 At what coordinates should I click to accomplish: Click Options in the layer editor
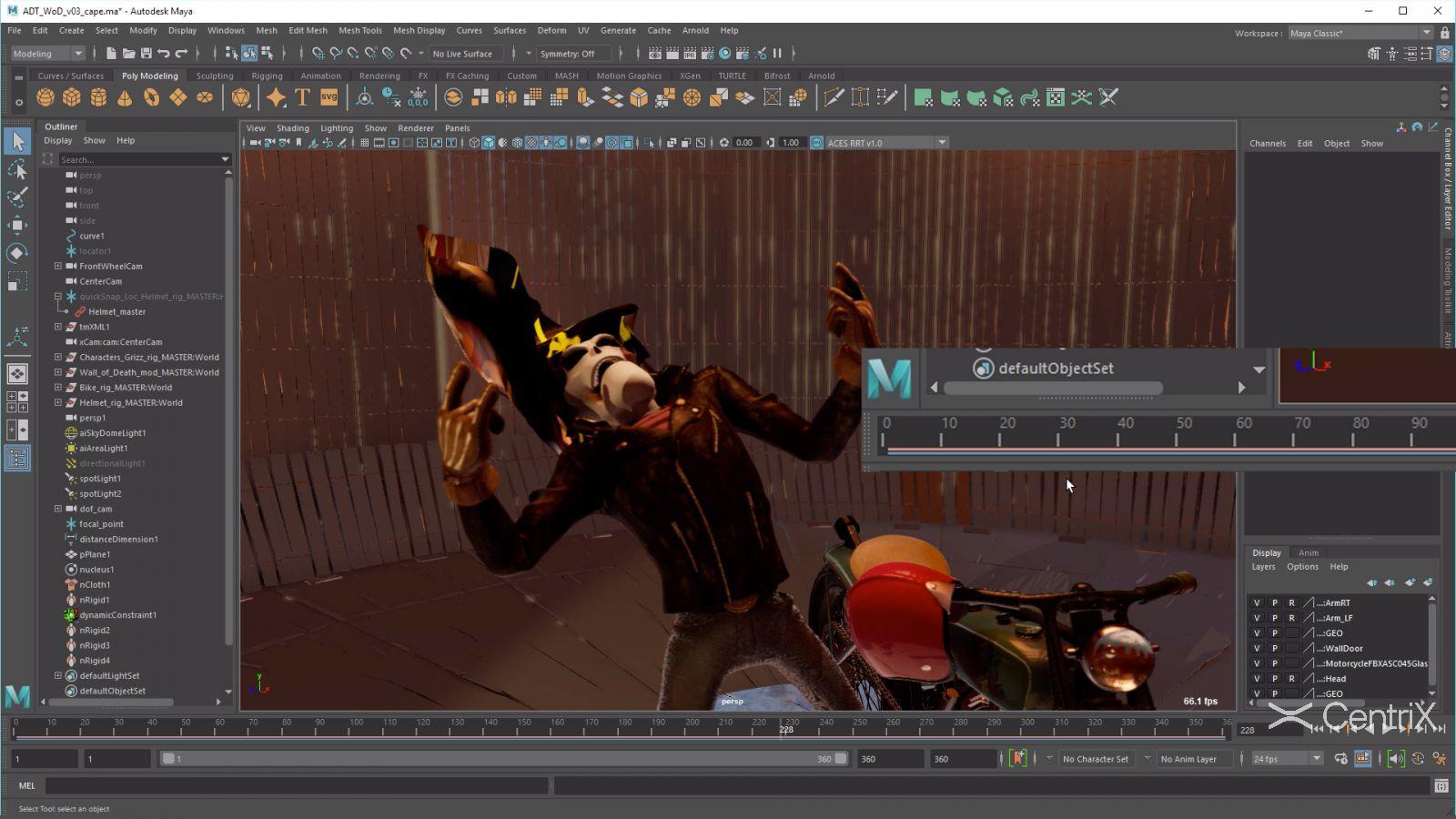click(x=1301, y=567)
